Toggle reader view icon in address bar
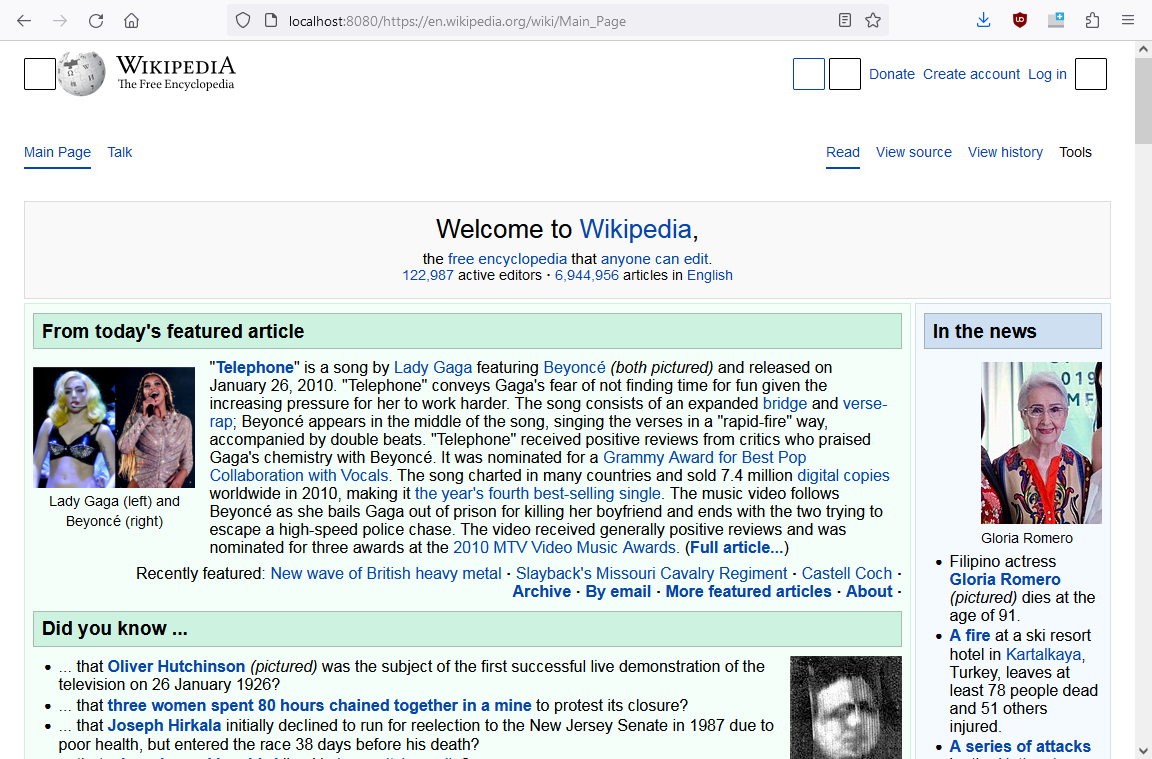1152x759 pixels. tap(845, 21)
